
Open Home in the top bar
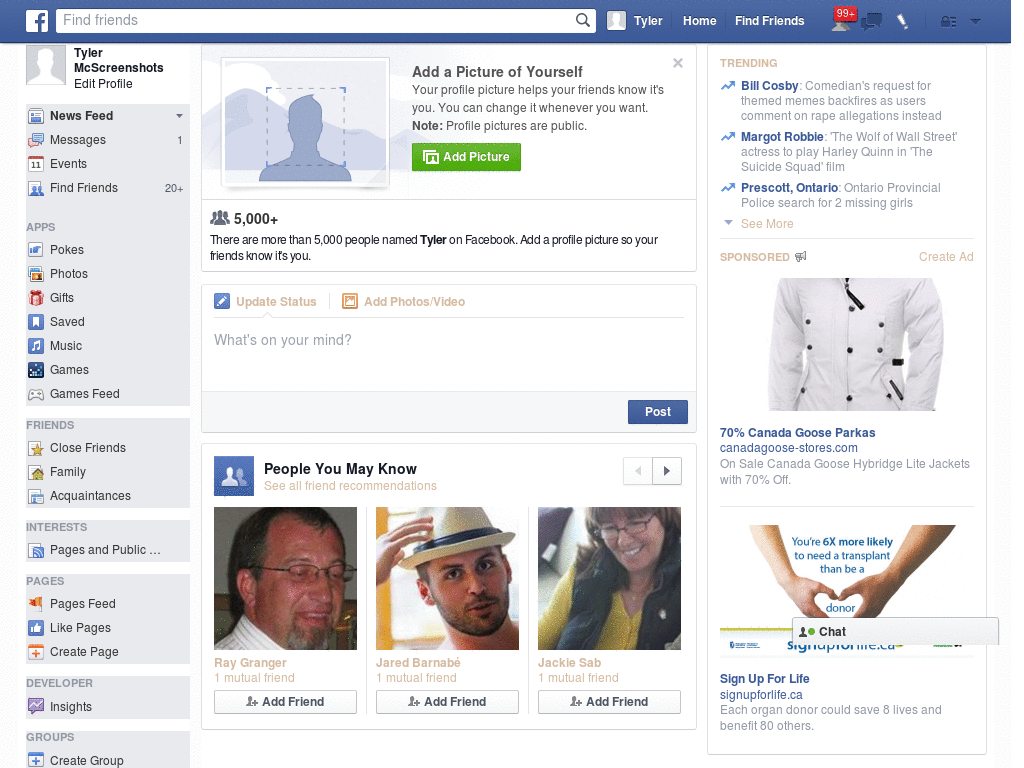699,21
